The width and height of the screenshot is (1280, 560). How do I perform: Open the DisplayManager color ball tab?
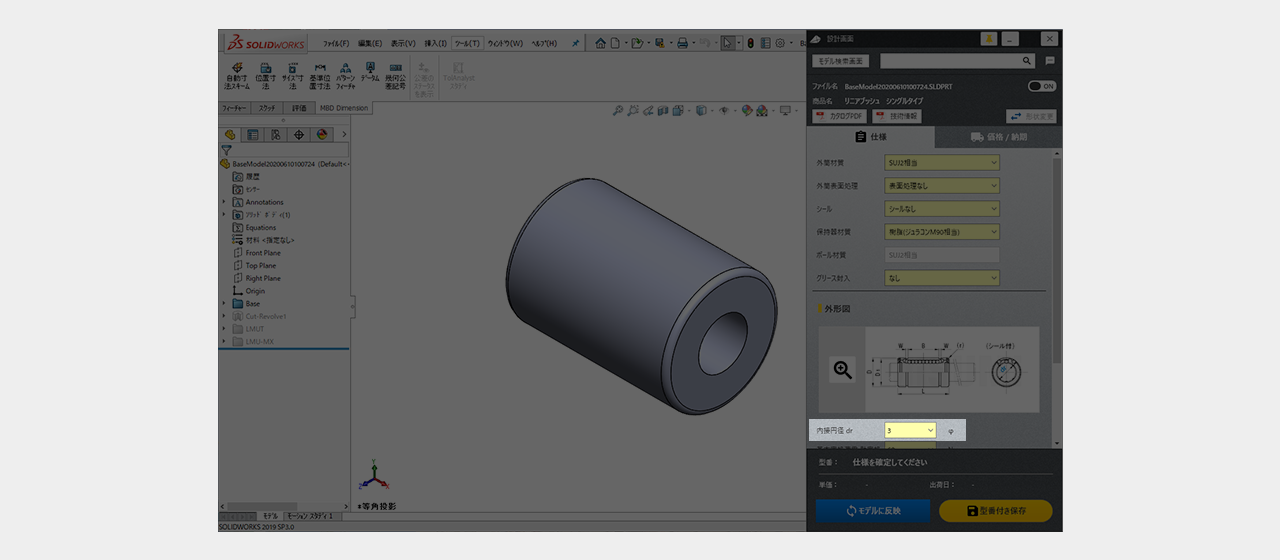(x=322, y=134)
